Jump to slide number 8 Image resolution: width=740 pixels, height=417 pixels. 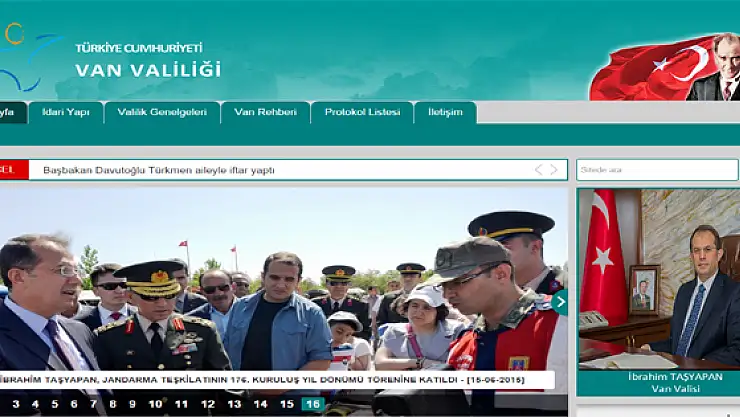coord(112,404)
